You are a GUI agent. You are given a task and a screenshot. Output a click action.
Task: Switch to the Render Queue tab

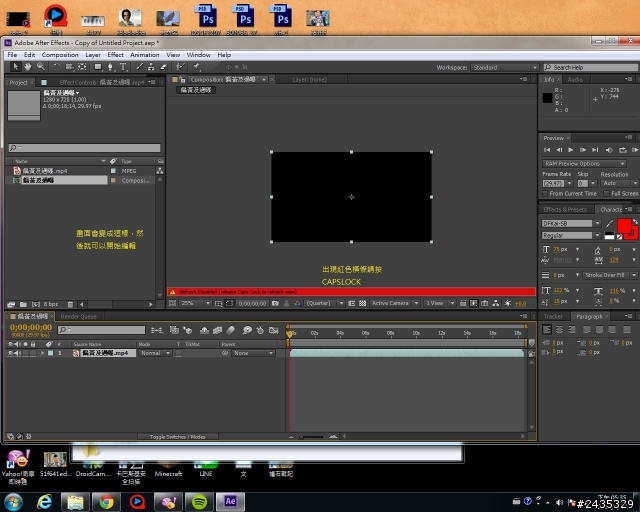point(78,316)
